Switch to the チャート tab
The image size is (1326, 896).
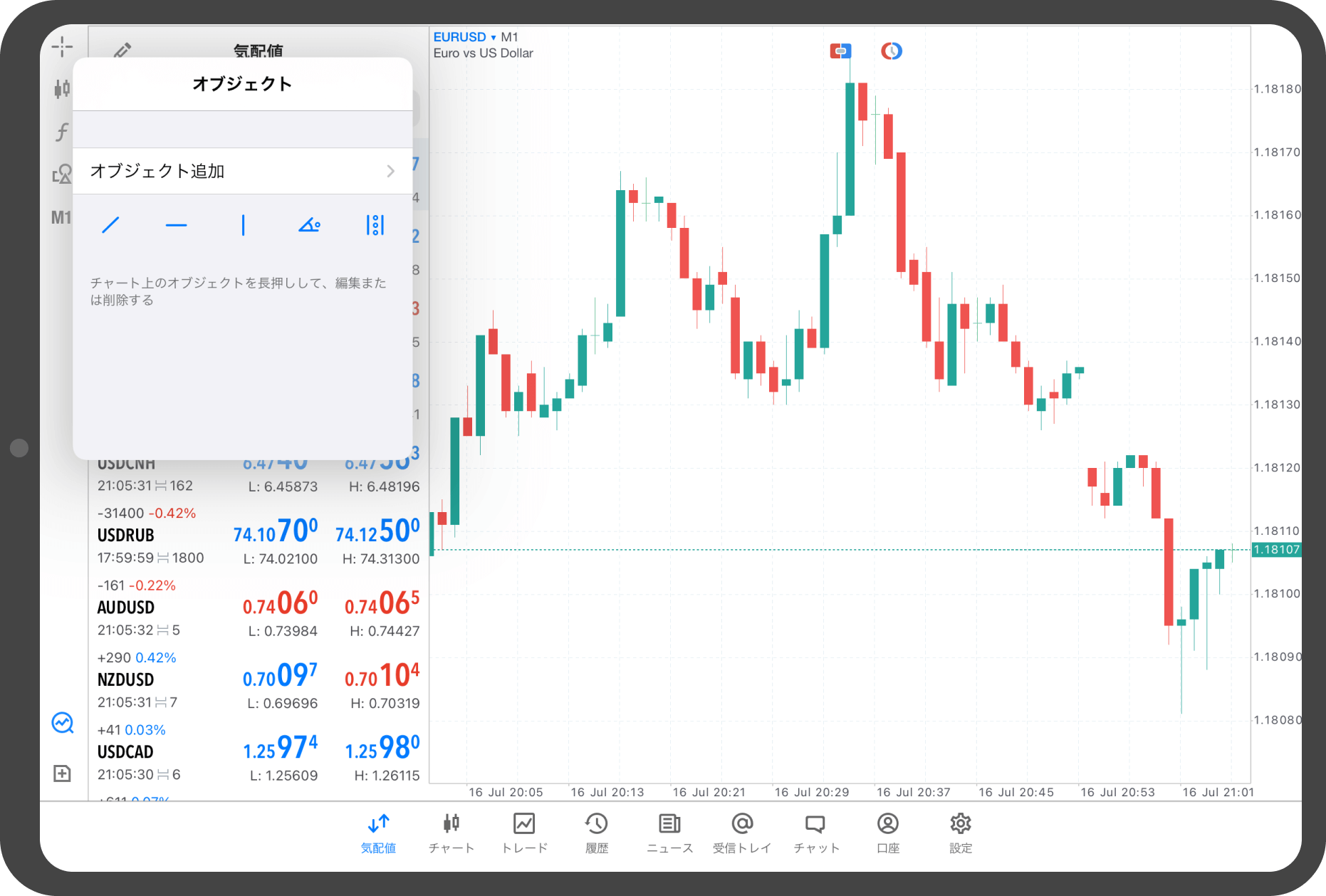tap(451, 833)
